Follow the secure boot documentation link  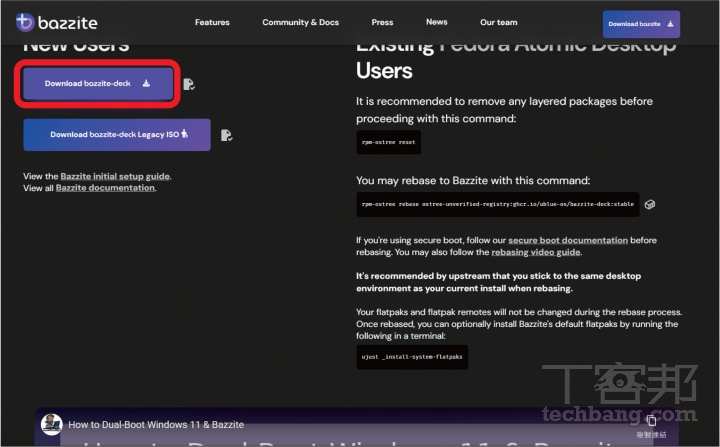tap(568, 240)
